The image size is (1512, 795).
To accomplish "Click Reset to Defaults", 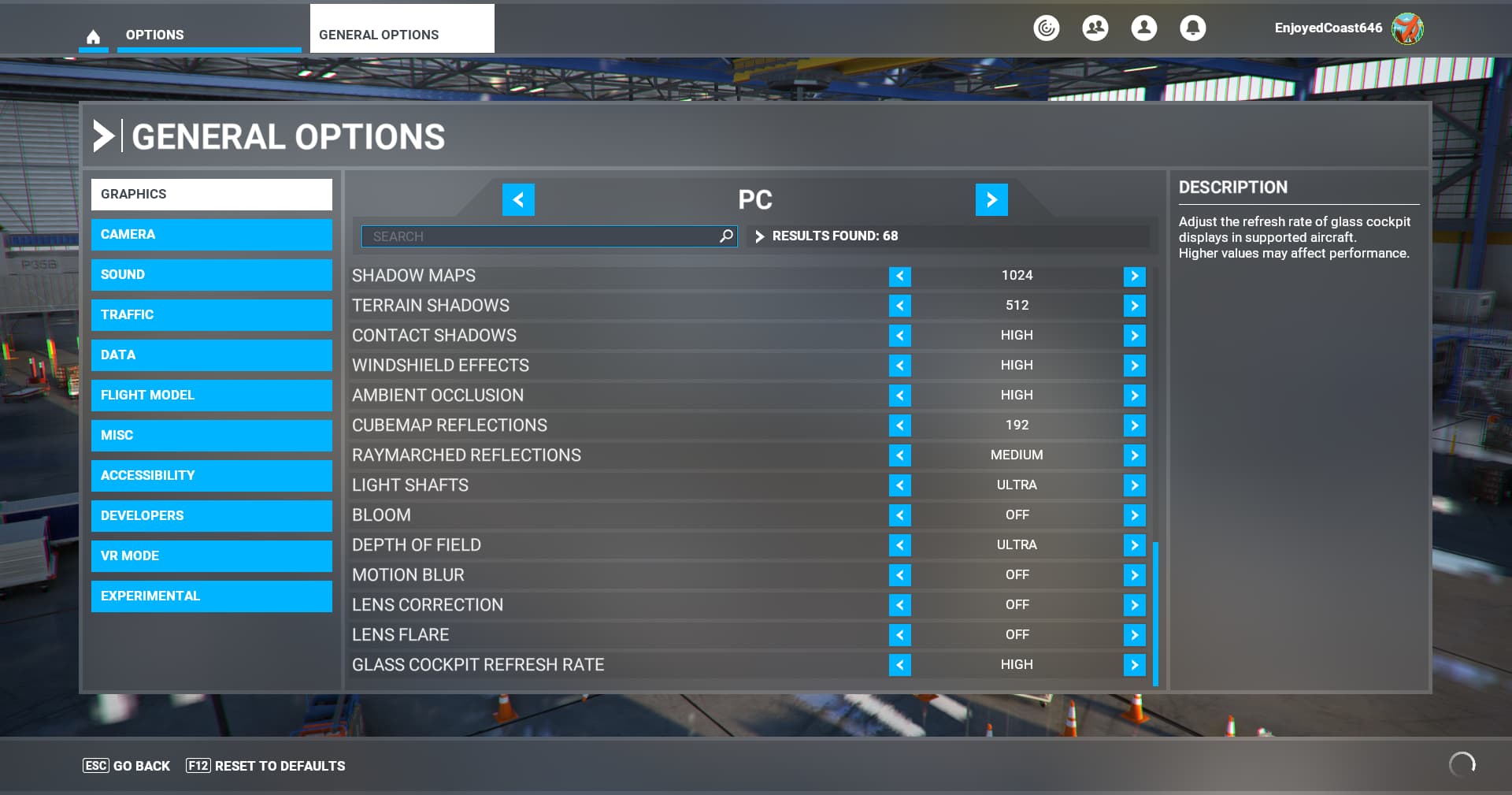I will click(x=265, y=766).
